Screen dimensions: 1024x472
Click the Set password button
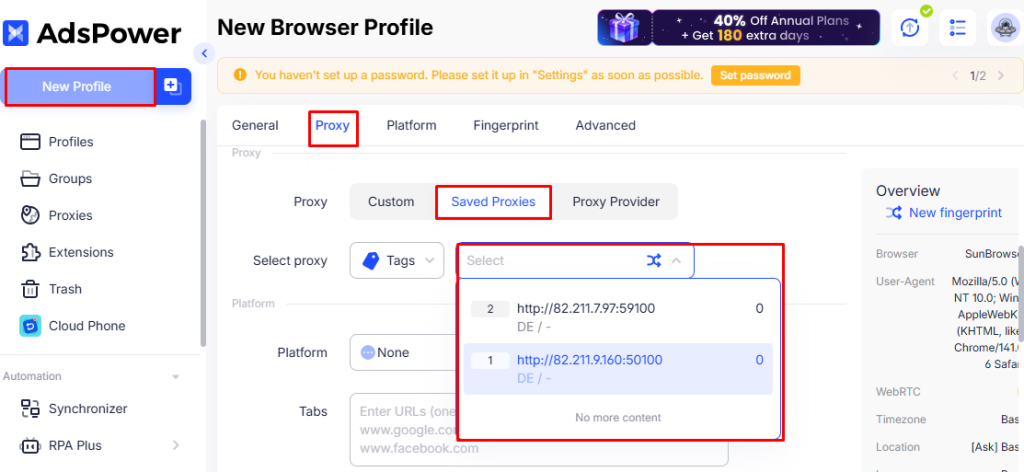756,75
